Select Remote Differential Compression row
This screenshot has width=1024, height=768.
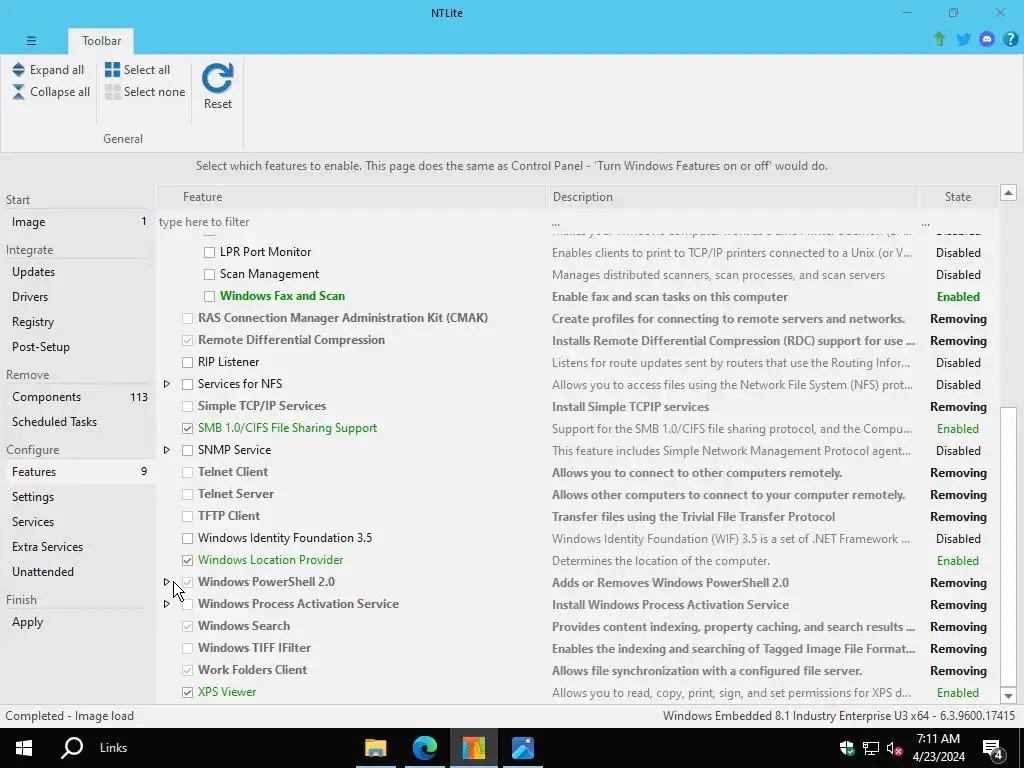(578, 340)
